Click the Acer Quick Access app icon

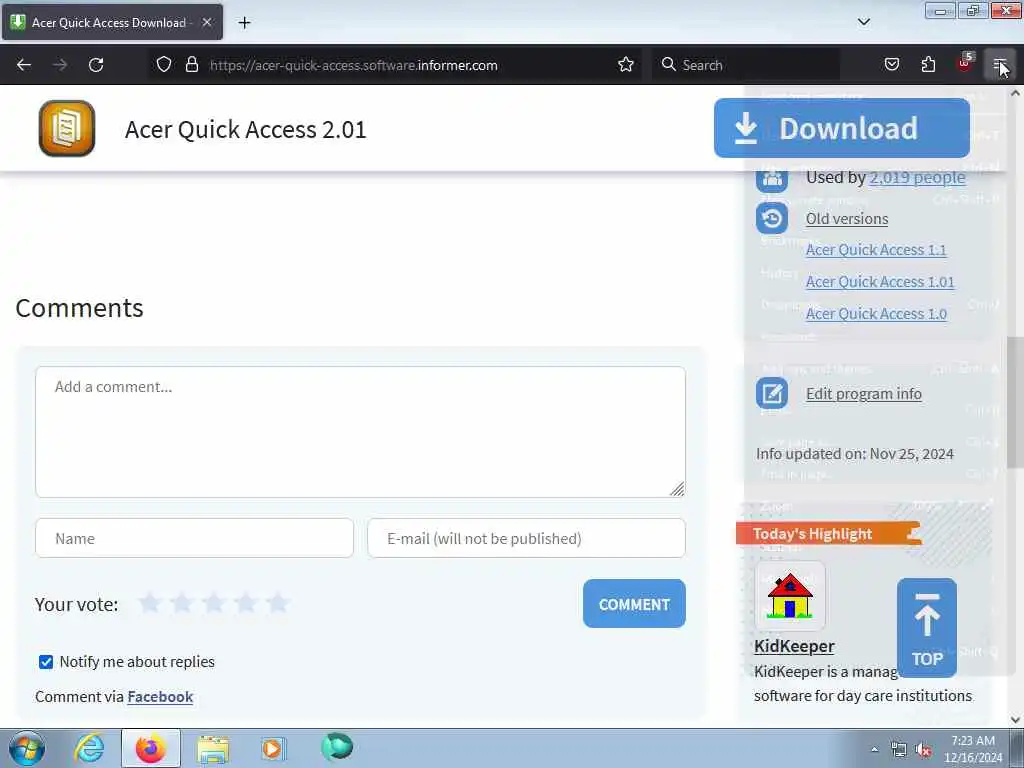point(67,129)
